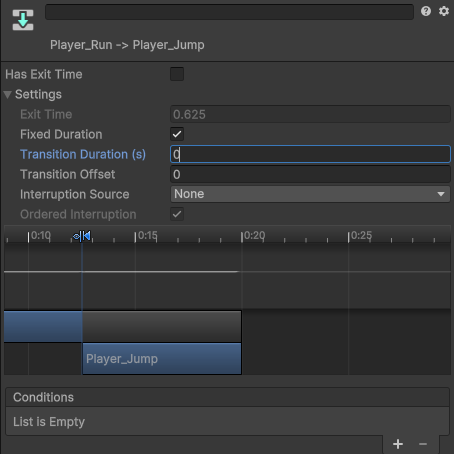Click the Transition Offset input field

310,174
